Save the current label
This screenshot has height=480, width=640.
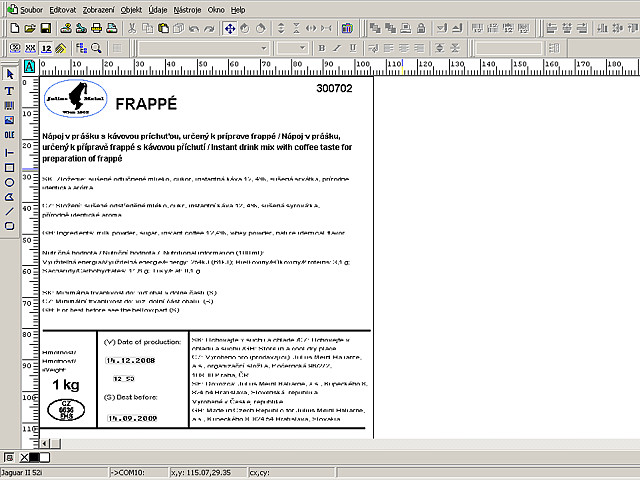click(x=46, y=28)
